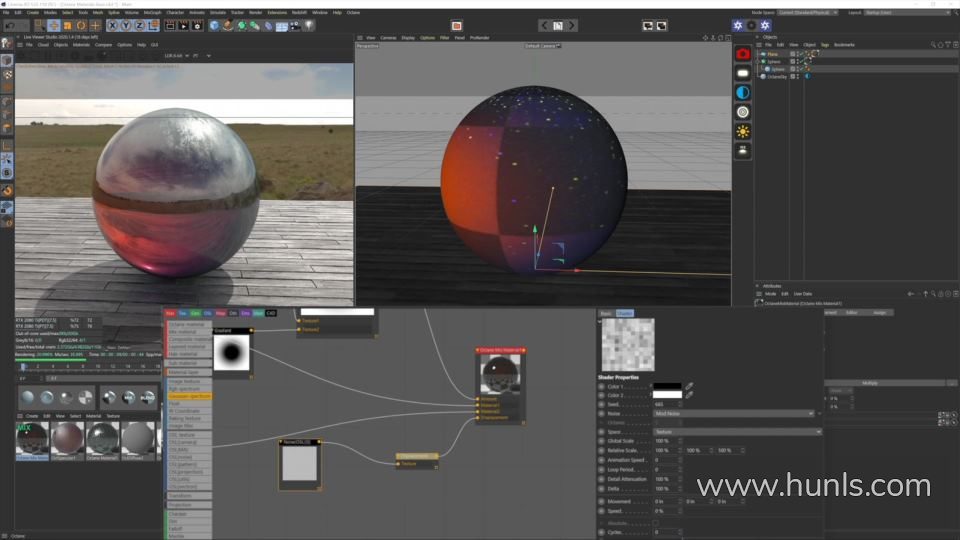Toggle the X axis lock button
Image resolution: width=960 pixels, height=540 pixels.
112,25
